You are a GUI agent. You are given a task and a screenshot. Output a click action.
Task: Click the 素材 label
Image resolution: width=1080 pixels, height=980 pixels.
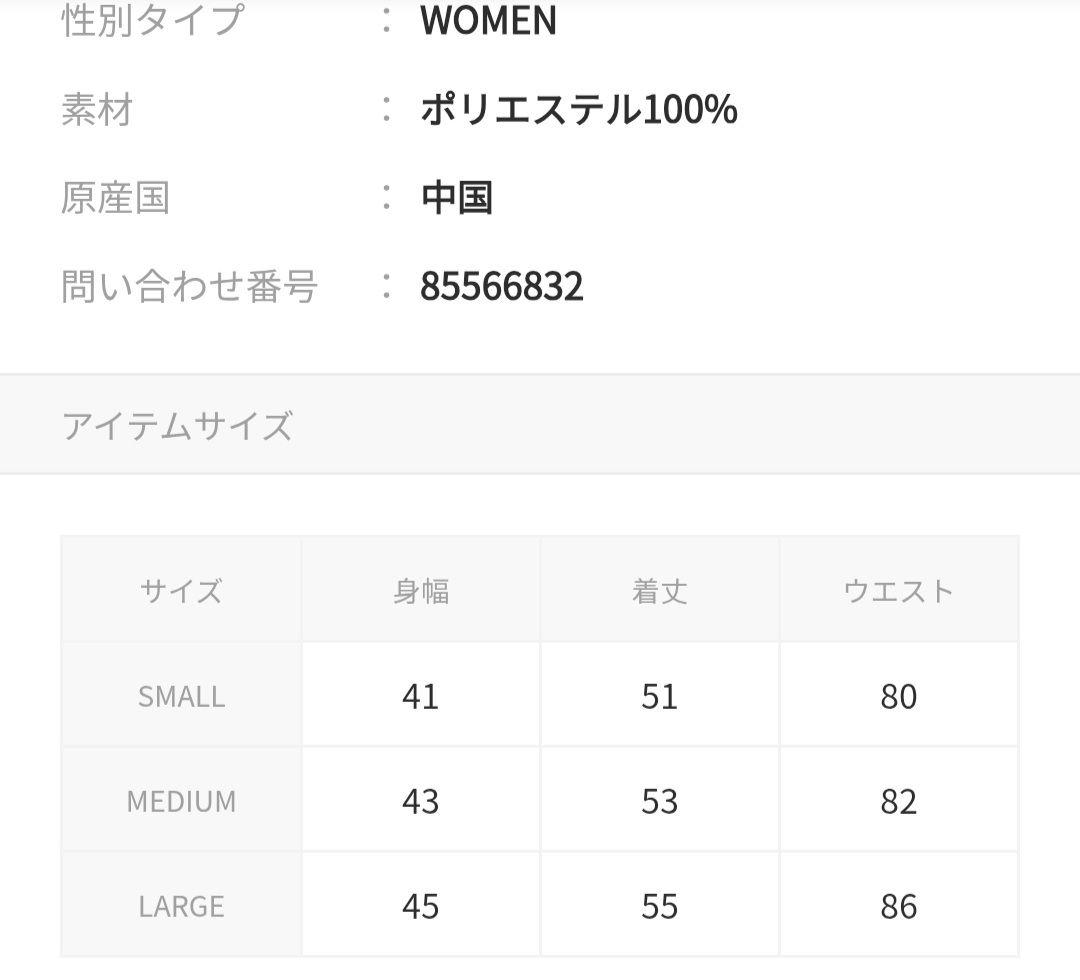[97, 109]
